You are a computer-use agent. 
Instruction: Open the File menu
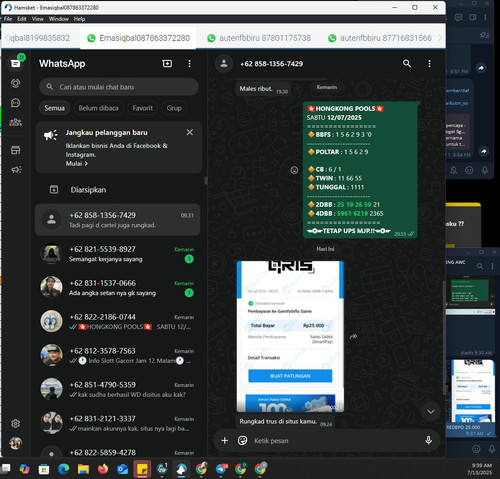8,19
